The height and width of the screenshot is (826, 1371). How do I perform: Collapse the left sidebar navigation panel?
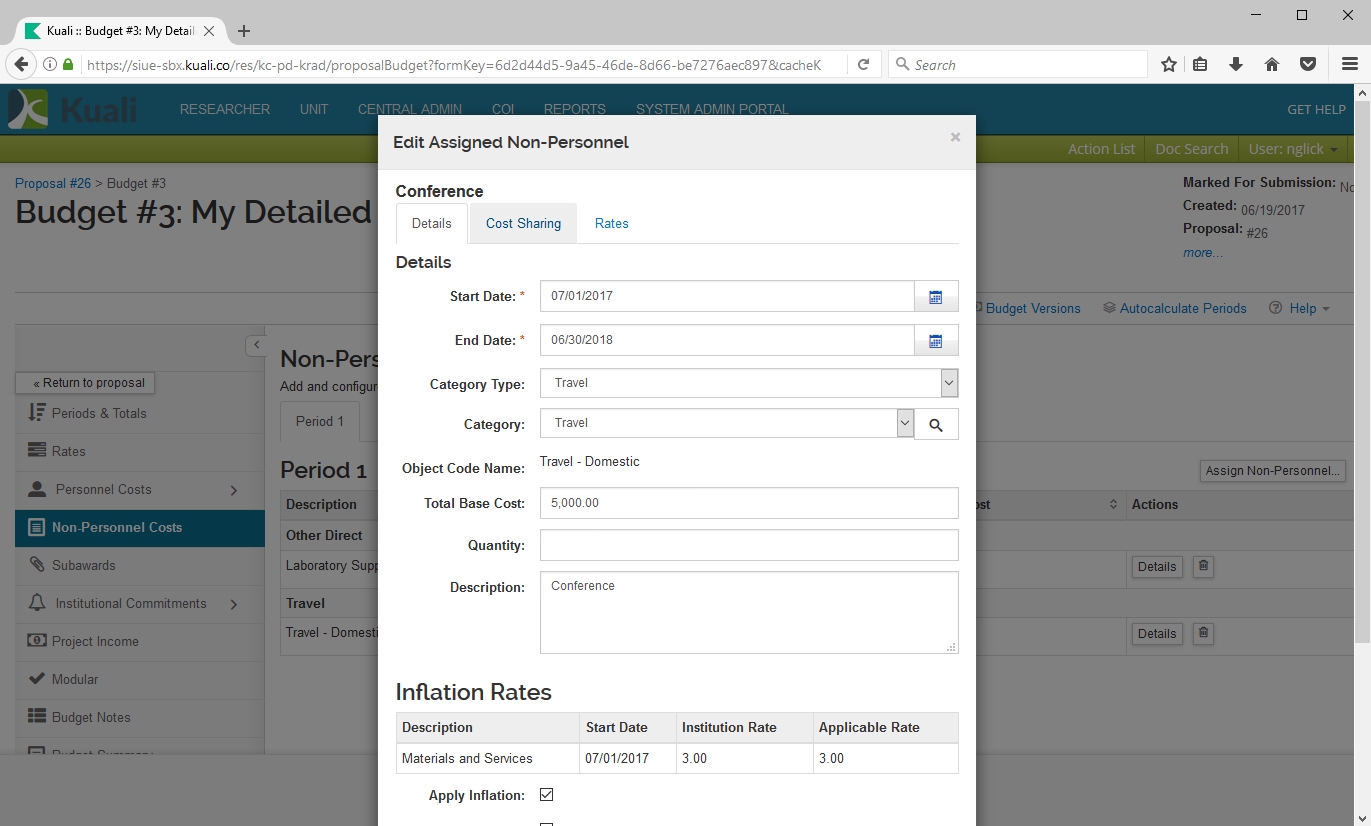tap(256, 345)
